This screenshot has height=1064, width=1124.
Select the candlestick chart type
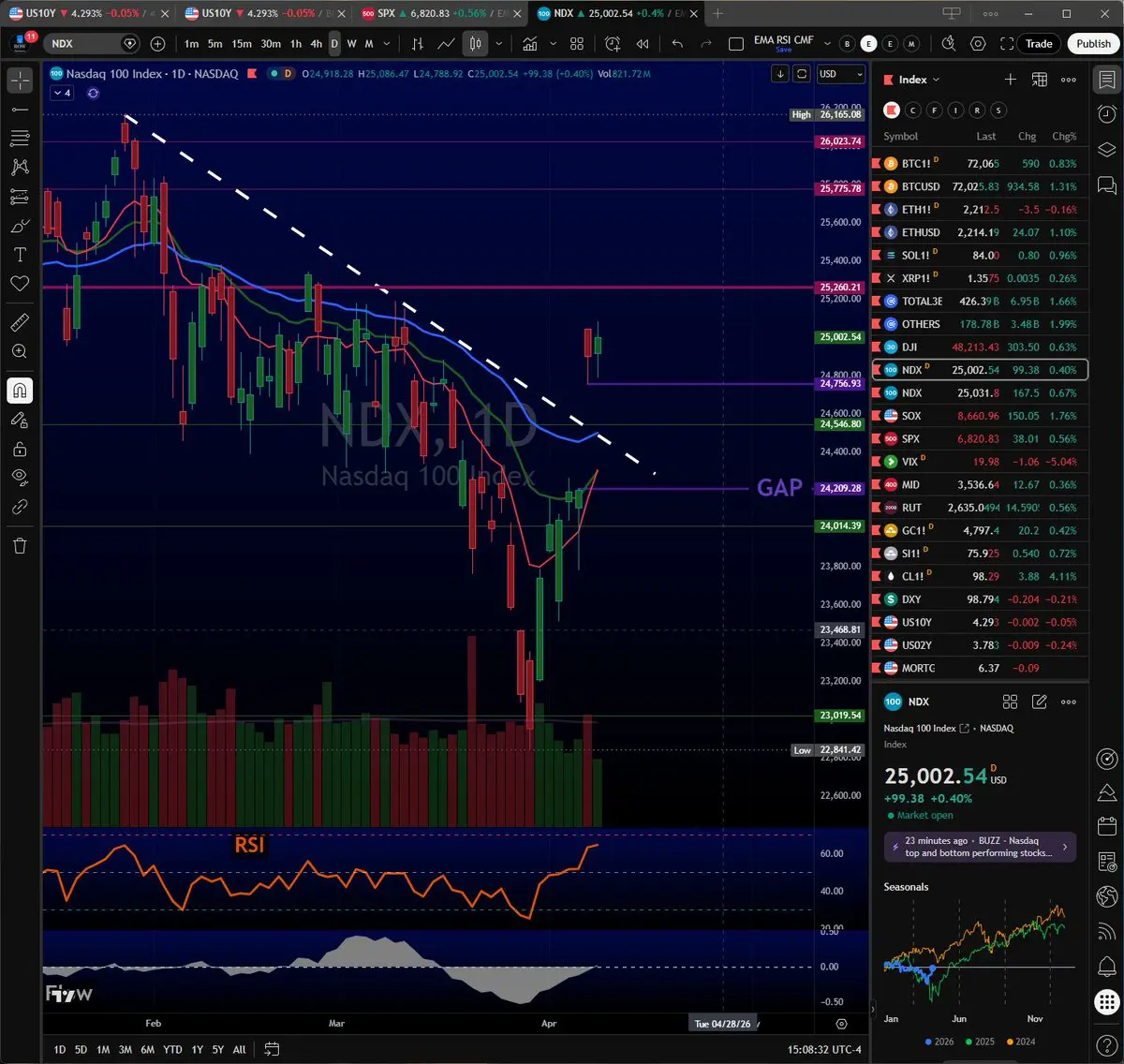point(475,44)
